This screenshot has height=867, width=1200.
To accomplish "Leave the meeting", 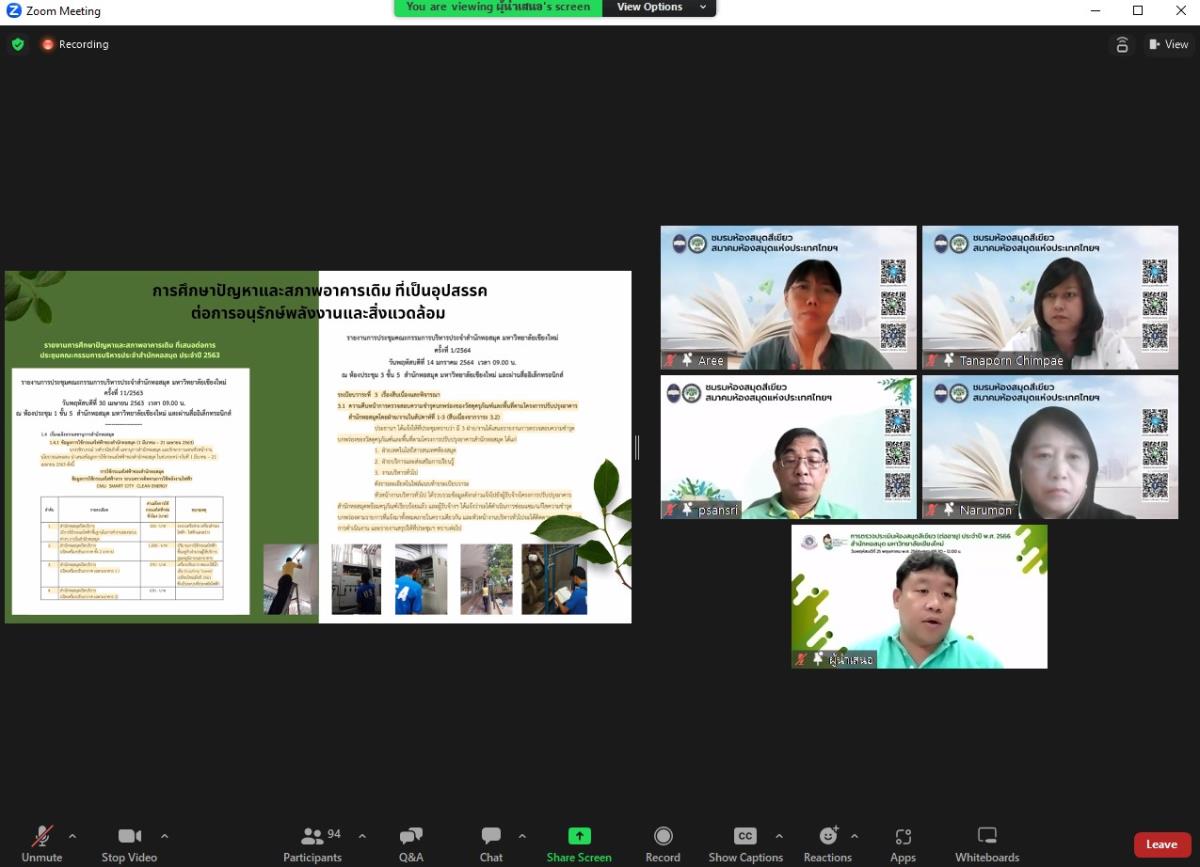I will (1161, 844).
